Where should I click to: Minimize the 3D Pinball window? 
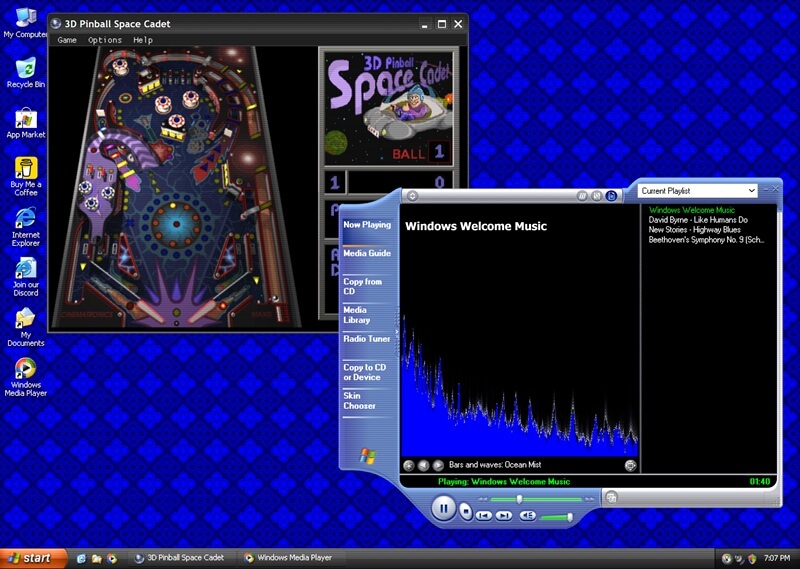pos(424,24)
